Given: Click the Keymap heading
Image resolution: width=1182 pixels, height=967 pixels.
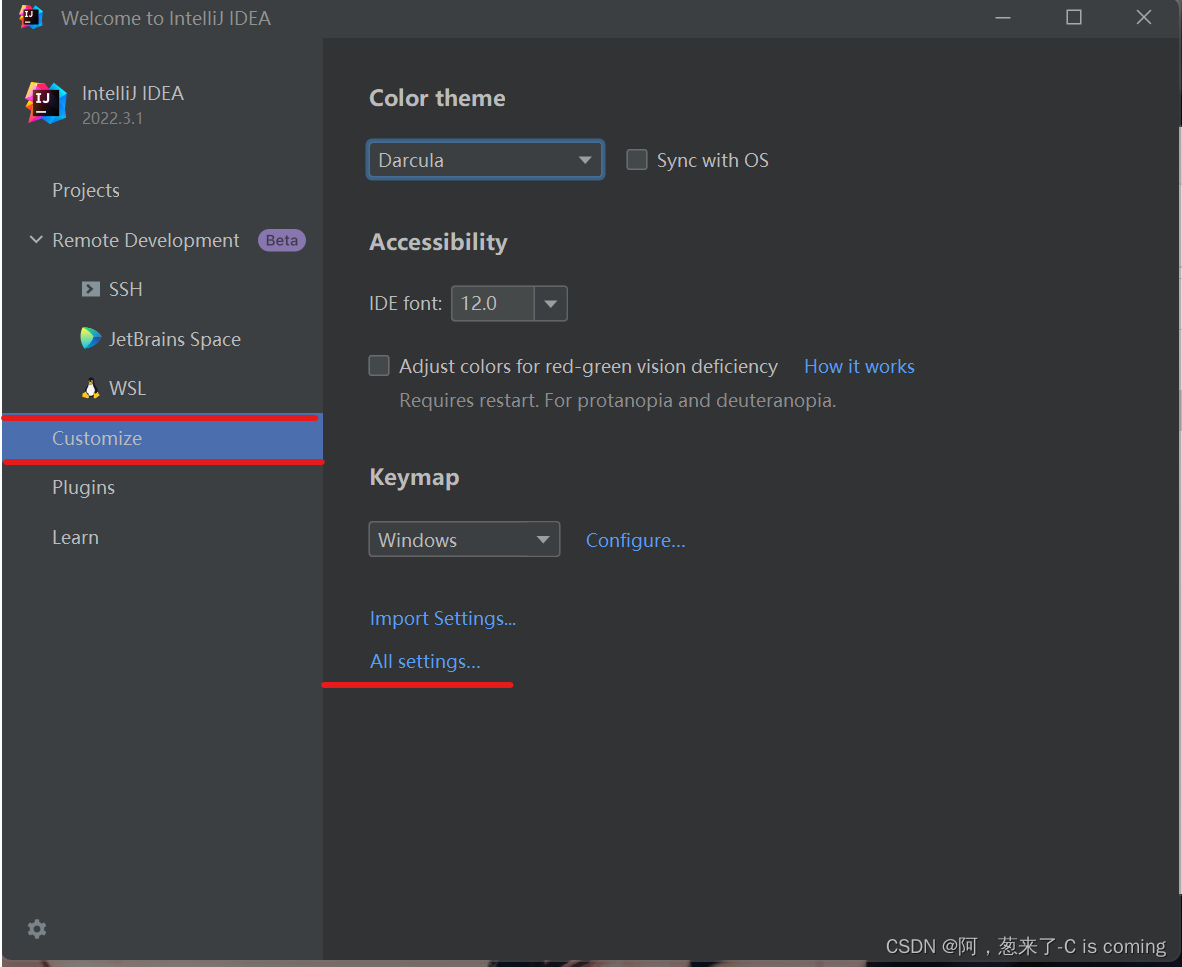Looking at the screenshot, I should pyautogui.click(x=414, y=478).
